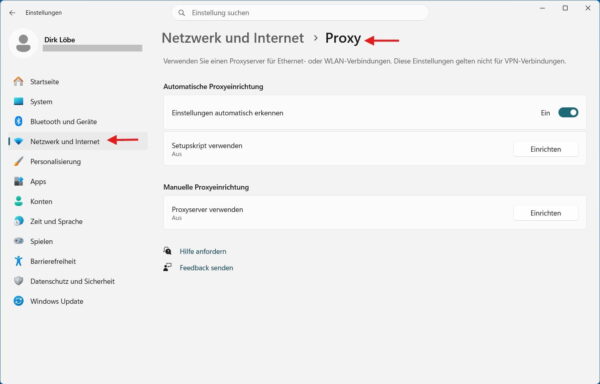
Task: Click the search magnifier icon
Action: pos(182,13)
